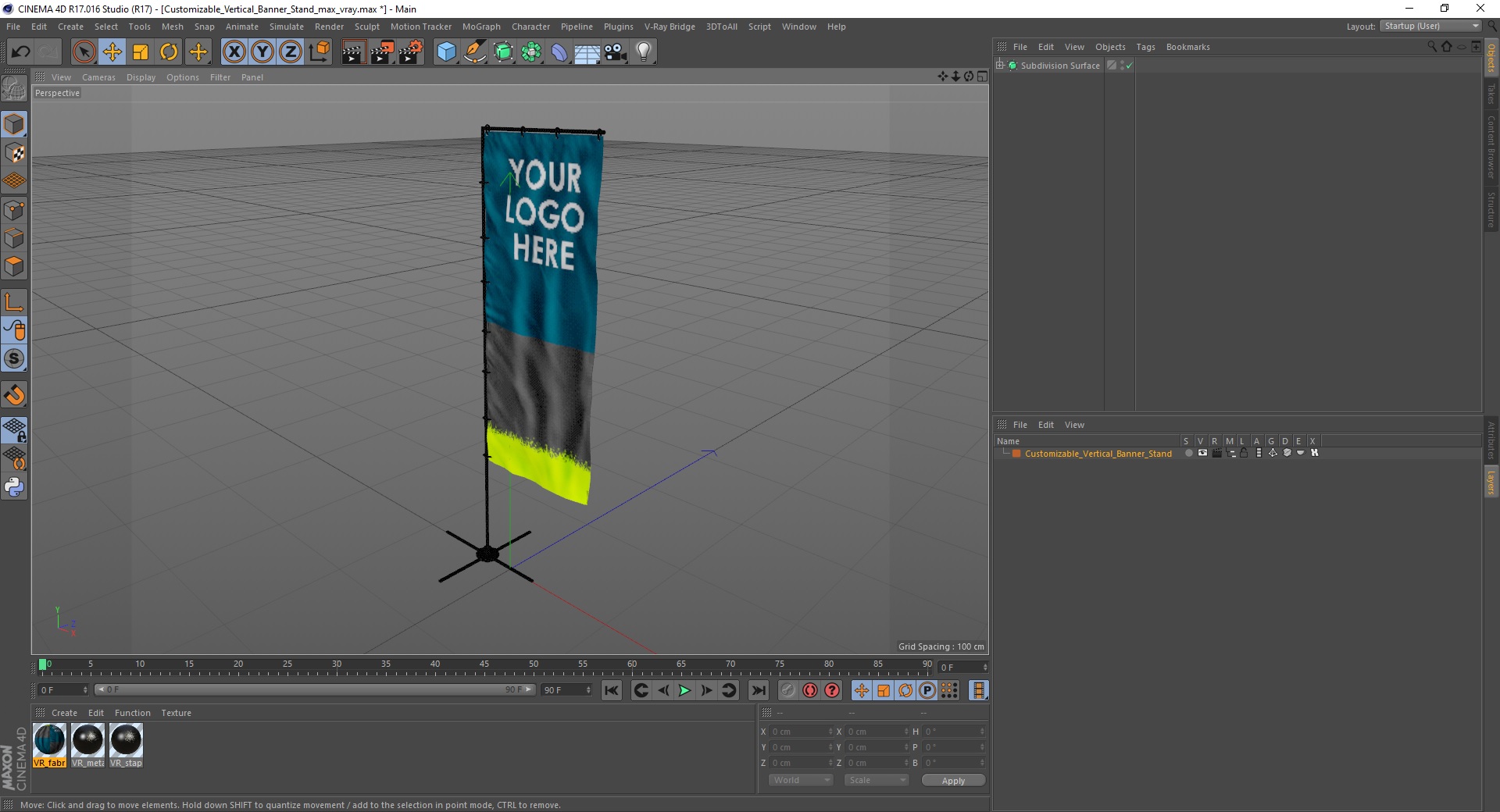1500x812 pixels.
Task: Click the Apply button in coordinates panel
Action: coord(953,780)
